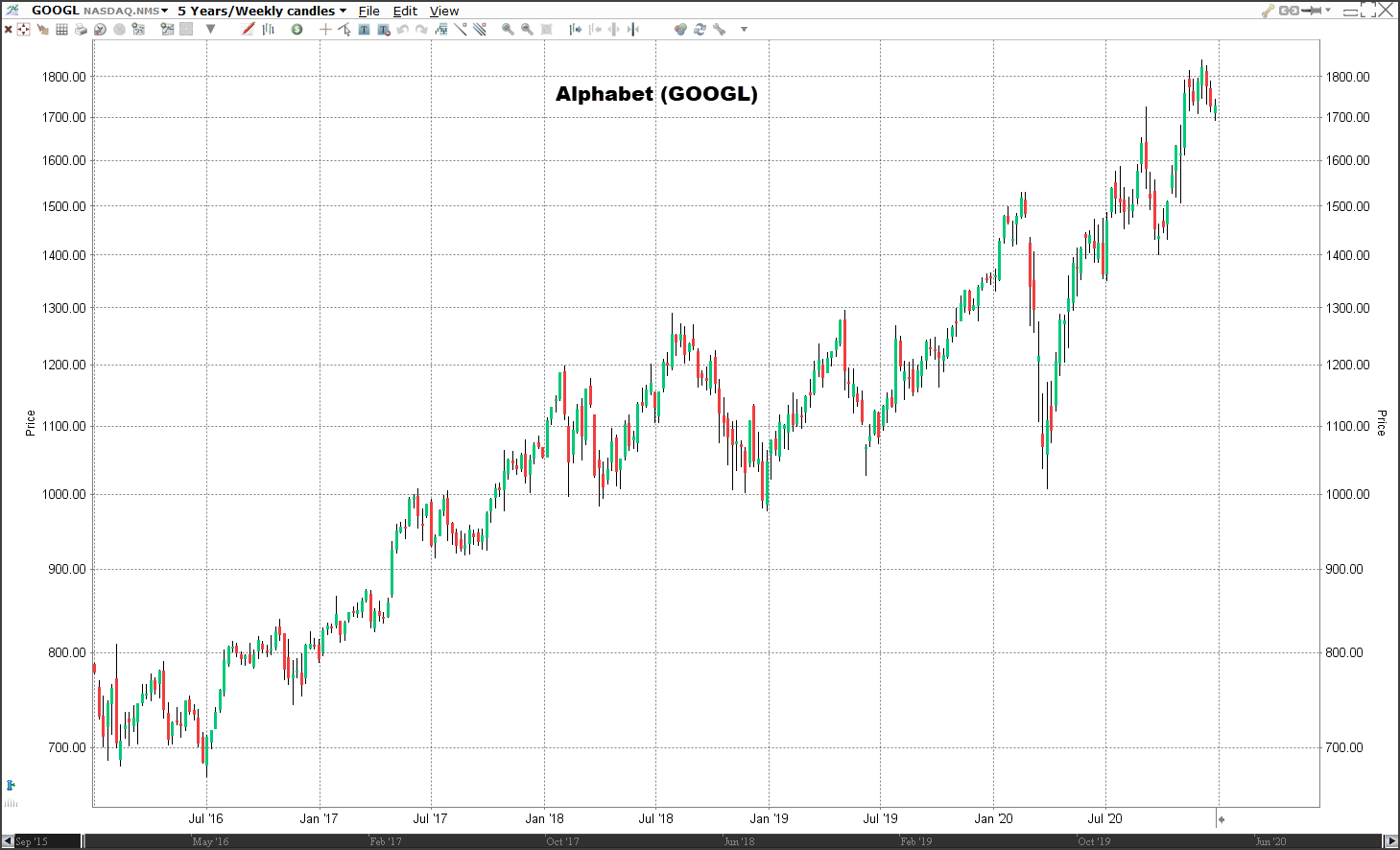Select the text annotation T tool
The height and width of the screenshot is (850, 1400).
click(364, 30)
